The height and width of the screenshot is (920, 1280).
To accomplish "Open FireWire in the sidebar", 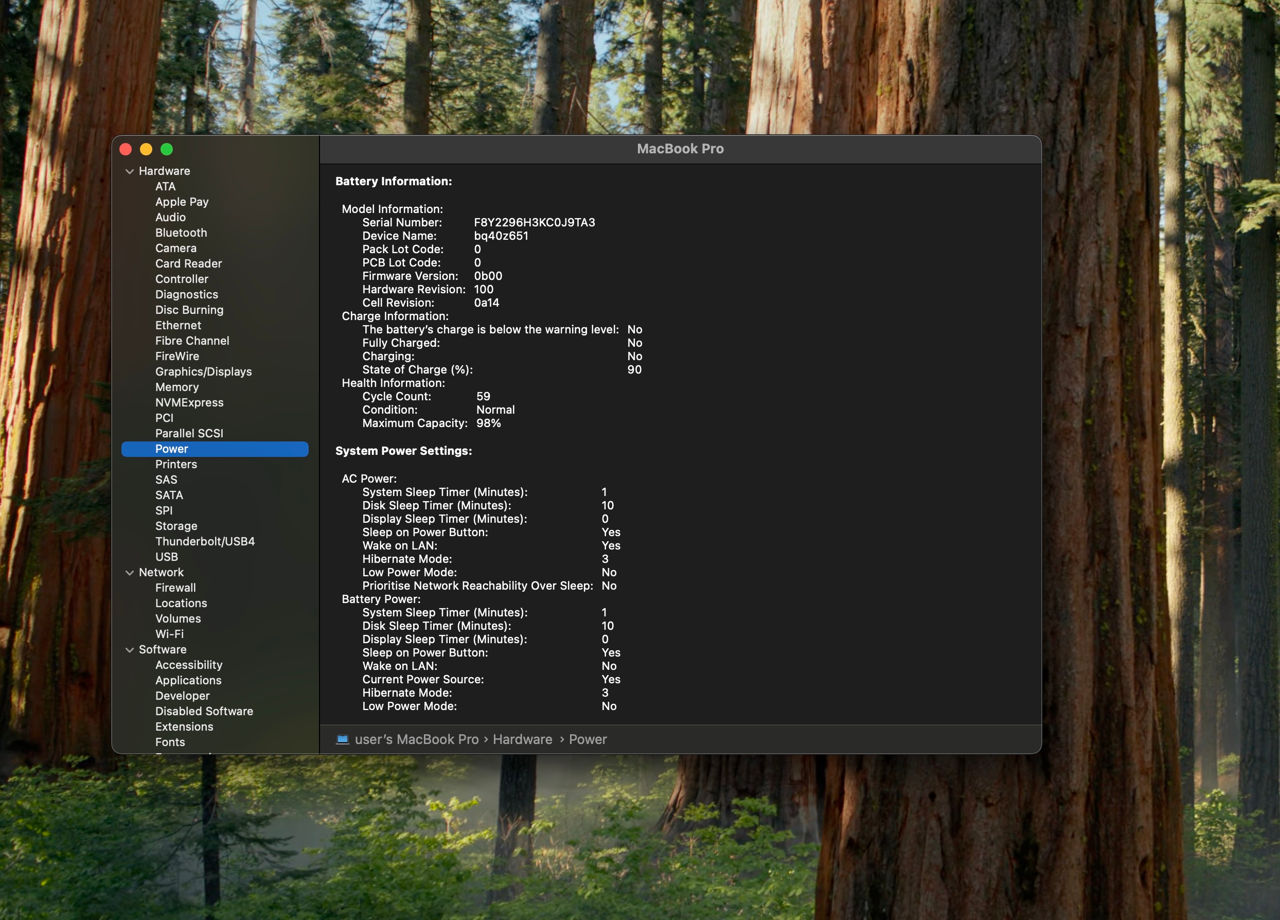I will click(177, 357).
